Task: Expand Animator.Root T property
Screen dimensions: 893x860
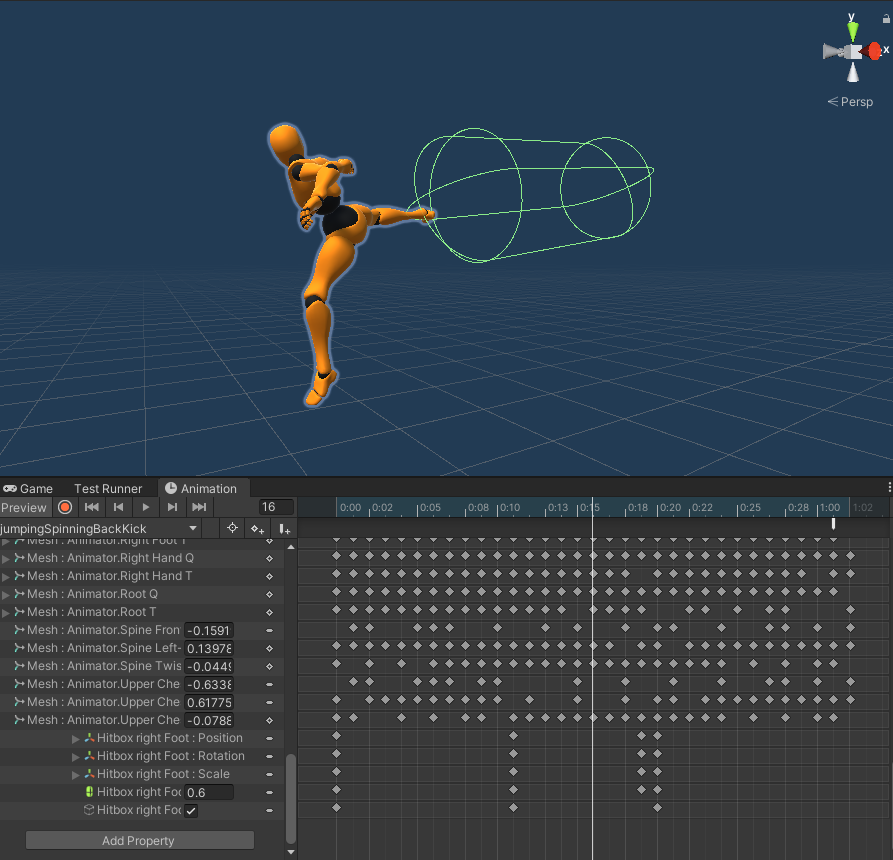Action: coord(6,612)
